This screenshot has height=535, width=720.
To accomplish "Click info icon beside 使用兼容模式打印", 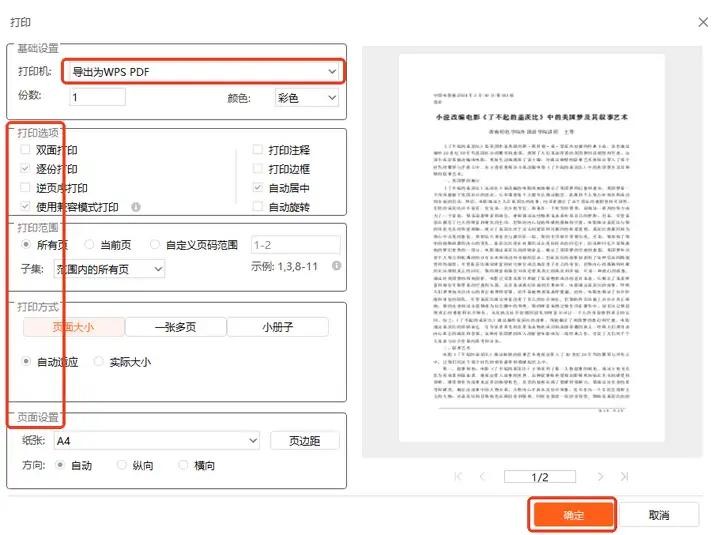I will coord(135,208).
